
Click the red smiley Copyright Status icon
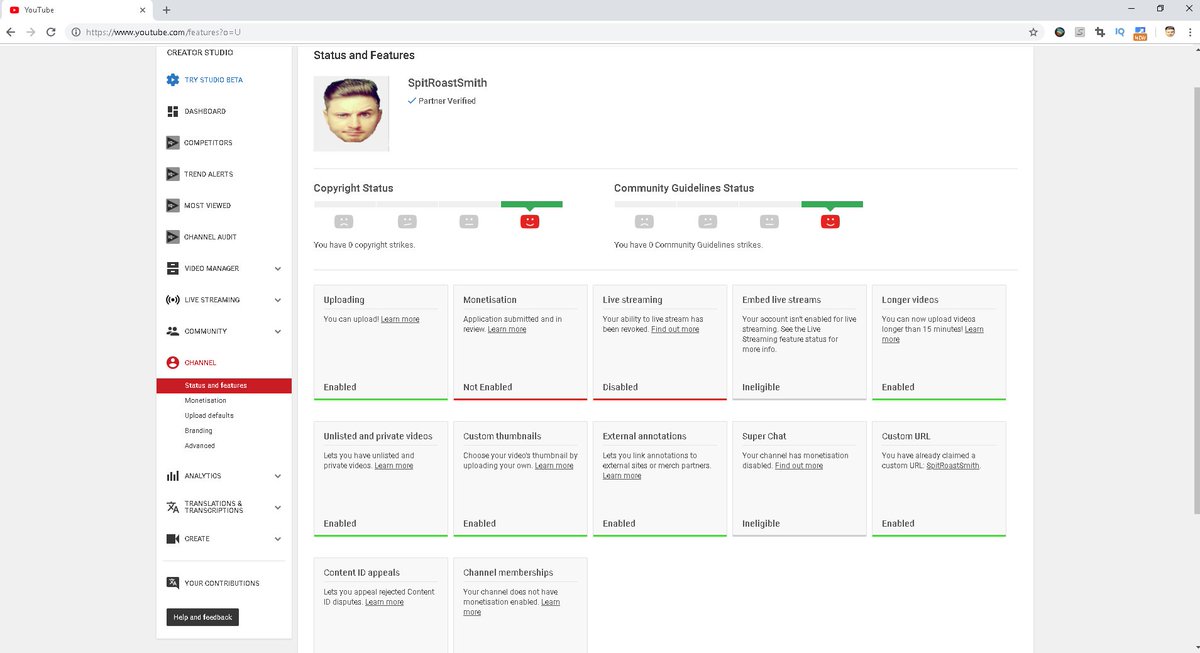coord(530,221)
